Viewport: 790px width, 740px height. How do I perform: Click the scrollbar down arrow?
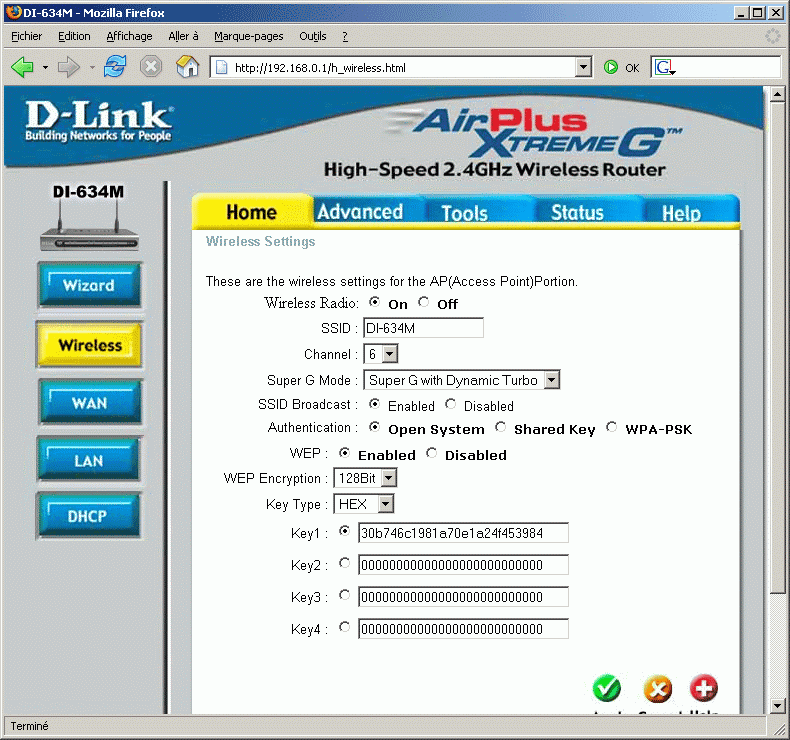tap(777, 706)
